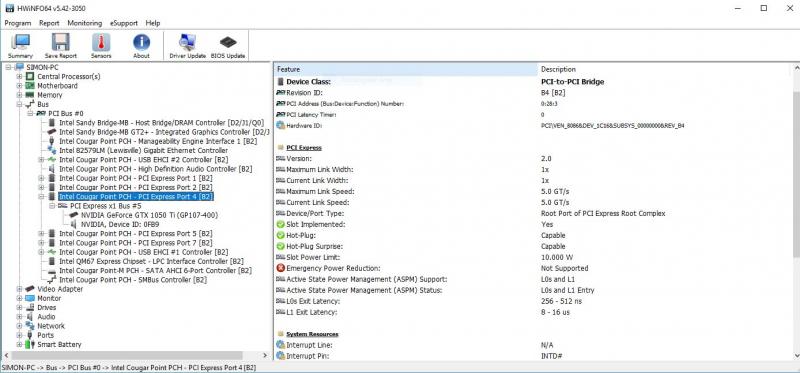Click the Network tree icon
The width and height of the screenshot is (800, 373).
tap(30, 326)
